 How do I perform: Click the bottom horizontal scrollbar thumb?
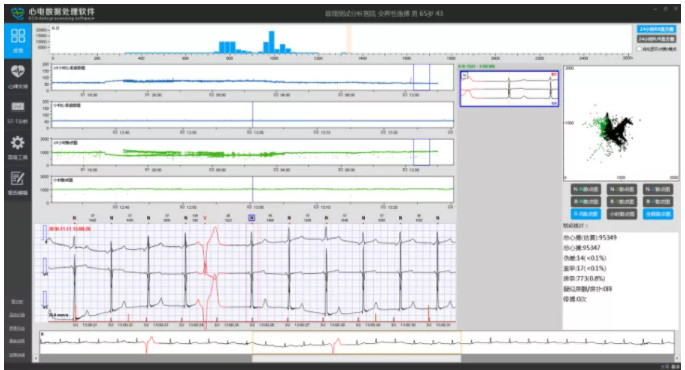click(x=356, y=359)
